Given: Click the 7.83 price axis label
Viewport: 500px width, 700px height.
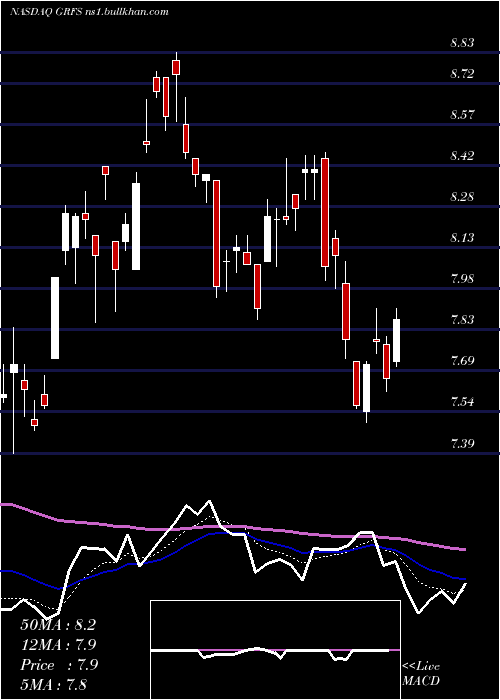Looking at the screenshot, I should 462,320.
